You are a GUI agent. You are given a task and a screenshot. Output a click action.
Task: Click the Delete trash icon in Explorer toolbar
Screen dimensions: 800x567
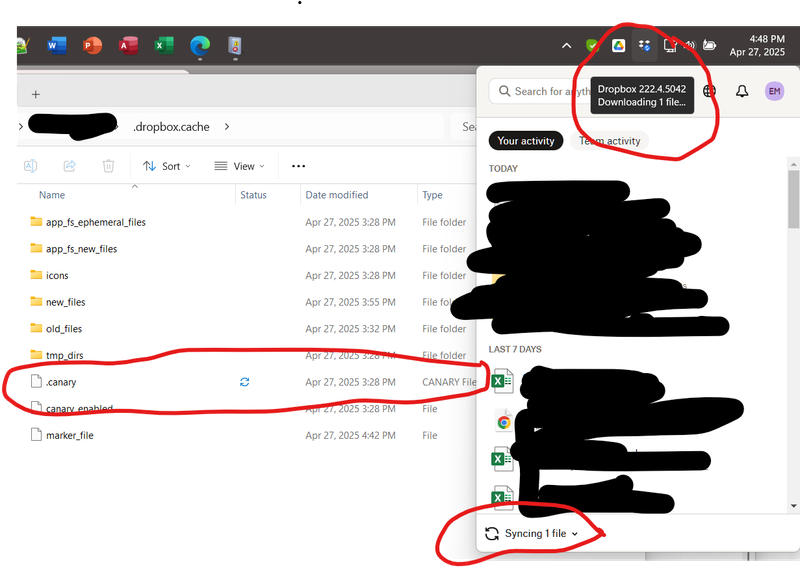click(108, 166)
